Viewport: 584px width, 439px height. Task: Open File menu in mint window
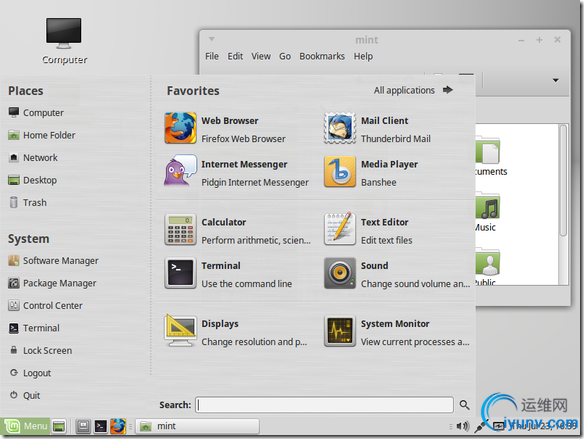coord(212,56)
